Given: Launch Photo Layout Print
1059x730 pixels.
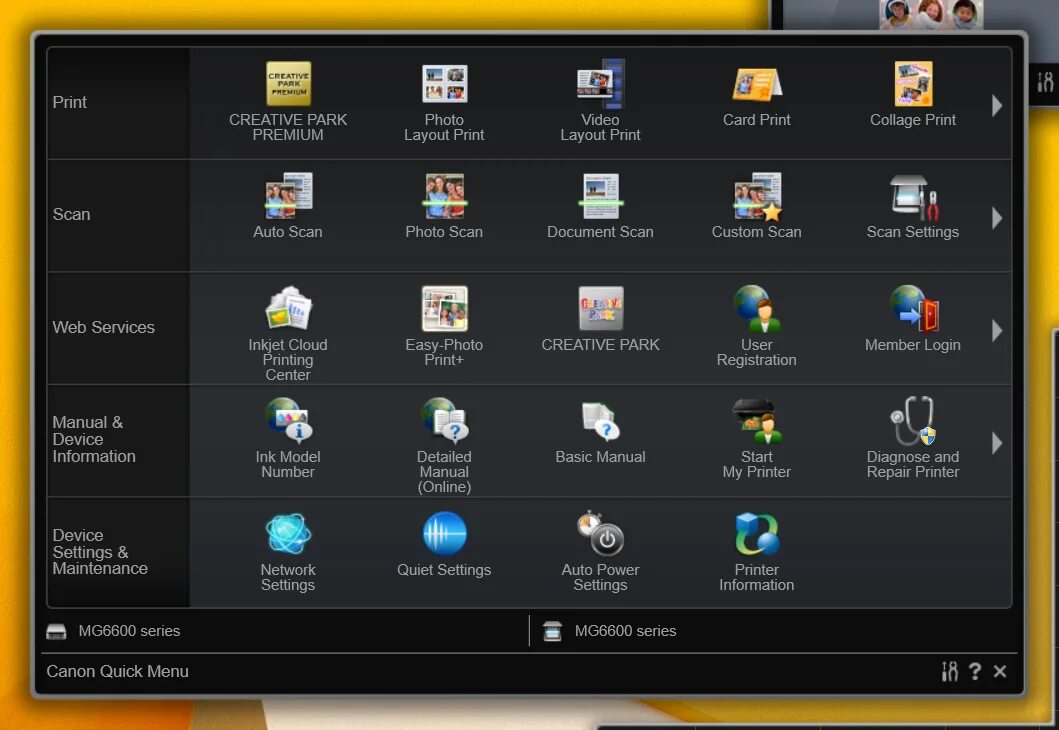Looking at the screenshot, I should tap(444, 101).
